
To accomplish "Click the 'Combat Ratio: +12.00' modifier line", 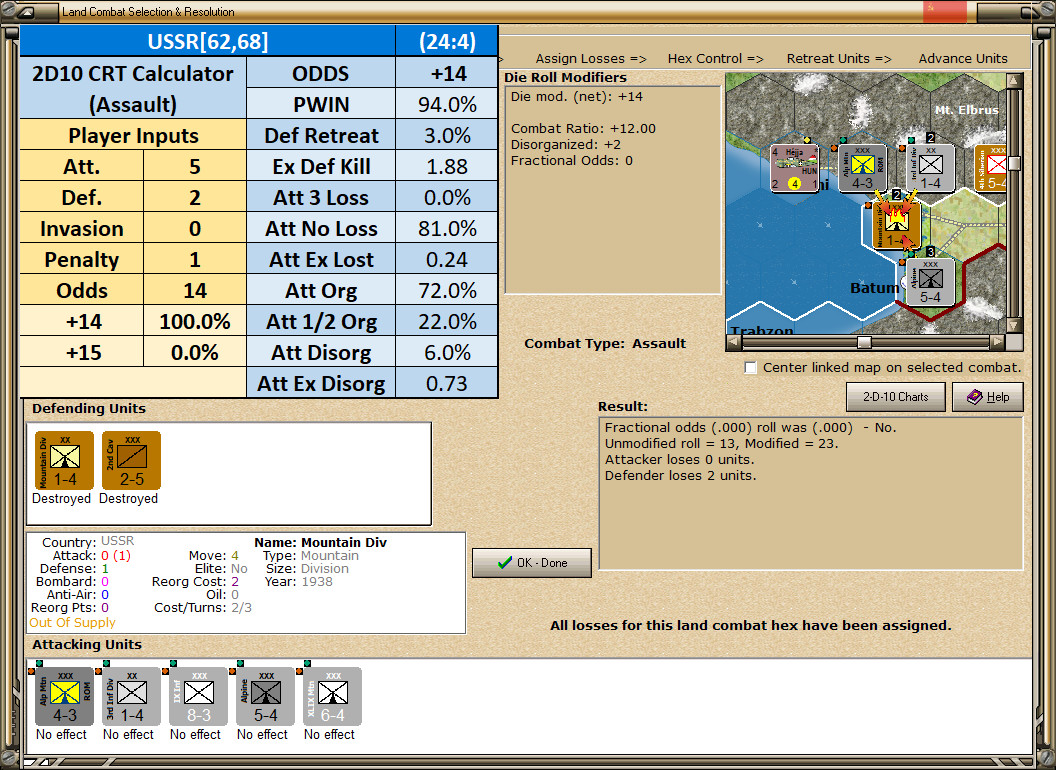I will coord(583,128).
